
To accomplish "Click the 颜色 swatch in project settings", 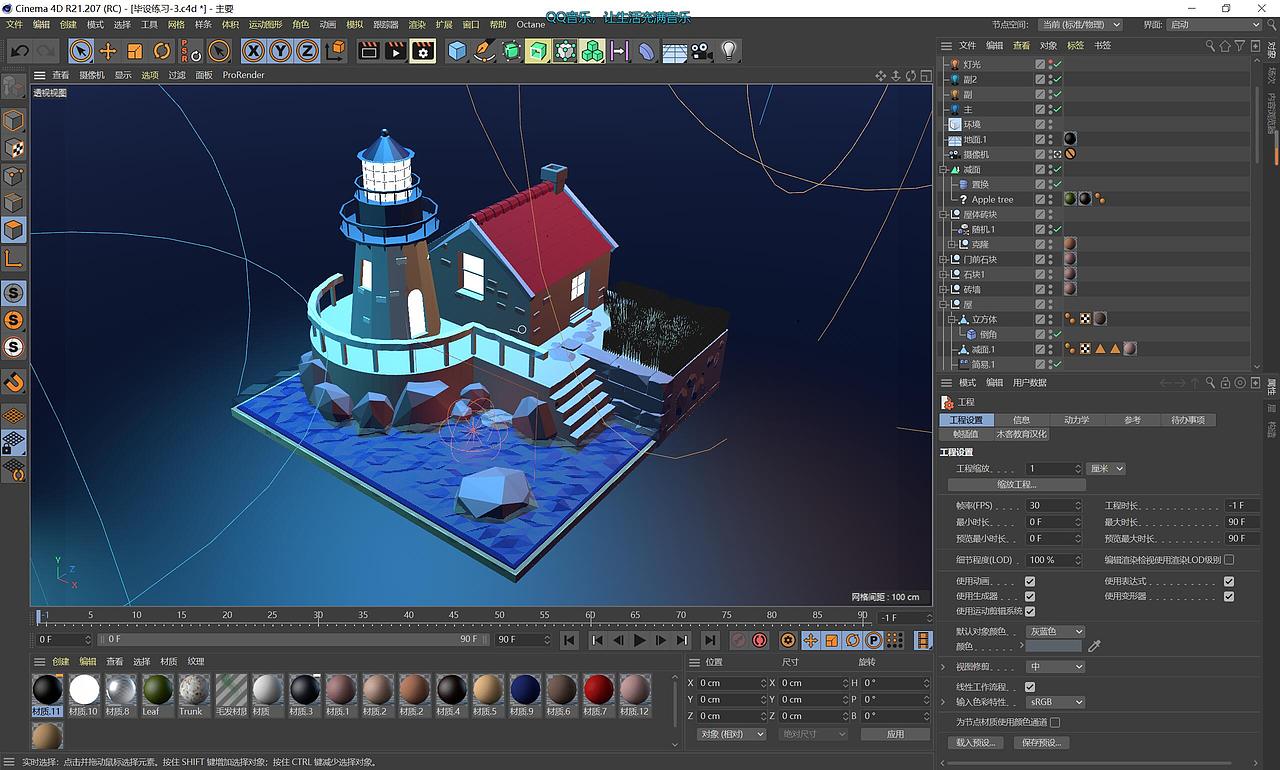I will [1054, 646].
